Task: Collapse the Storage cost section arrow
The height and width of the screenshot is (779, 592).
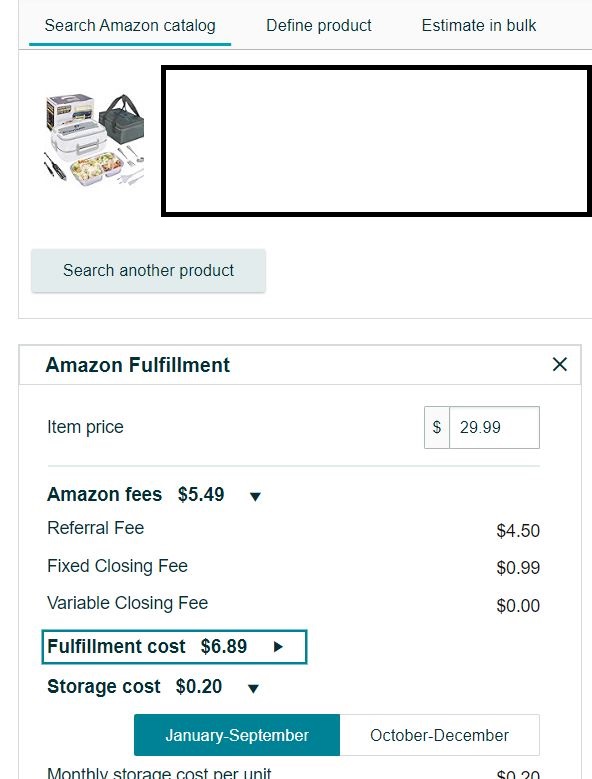Action: [253, 688]
